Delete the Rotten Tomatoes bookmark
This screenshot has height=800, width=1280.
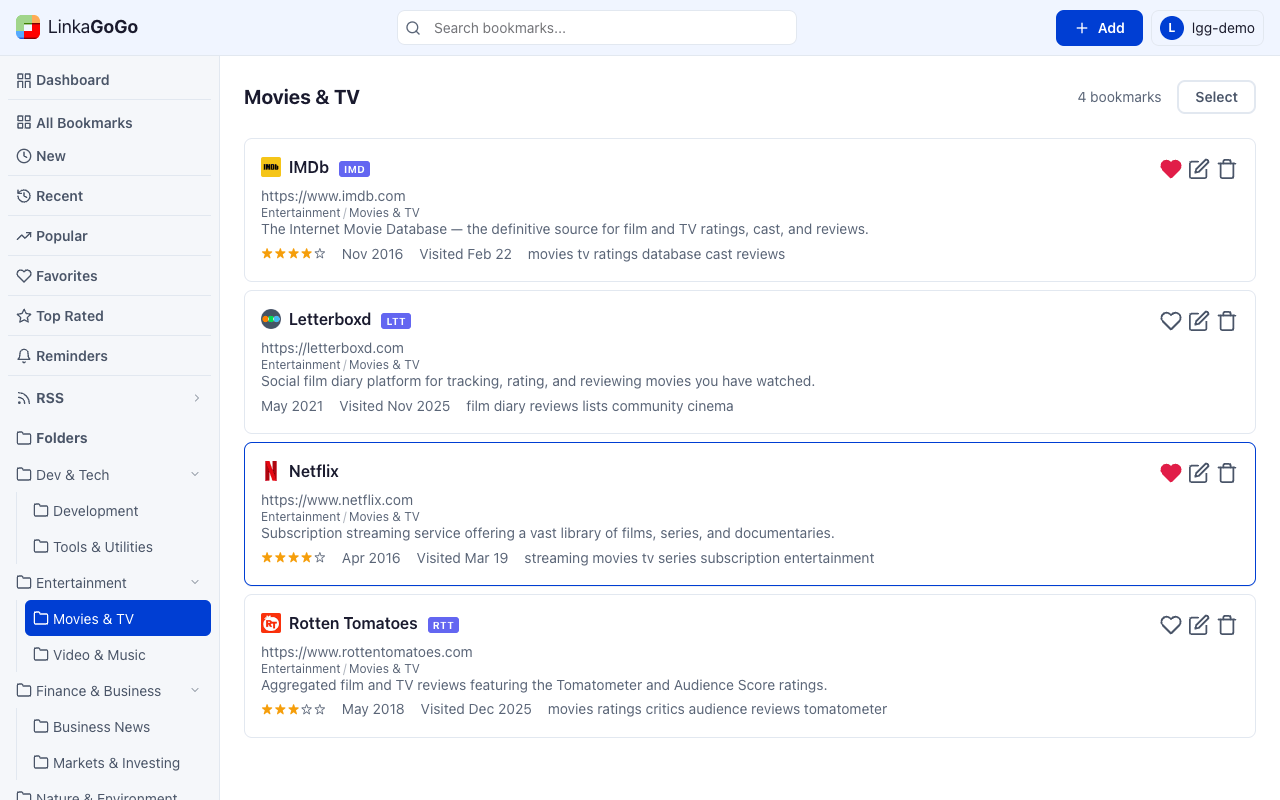point(1227,625)
